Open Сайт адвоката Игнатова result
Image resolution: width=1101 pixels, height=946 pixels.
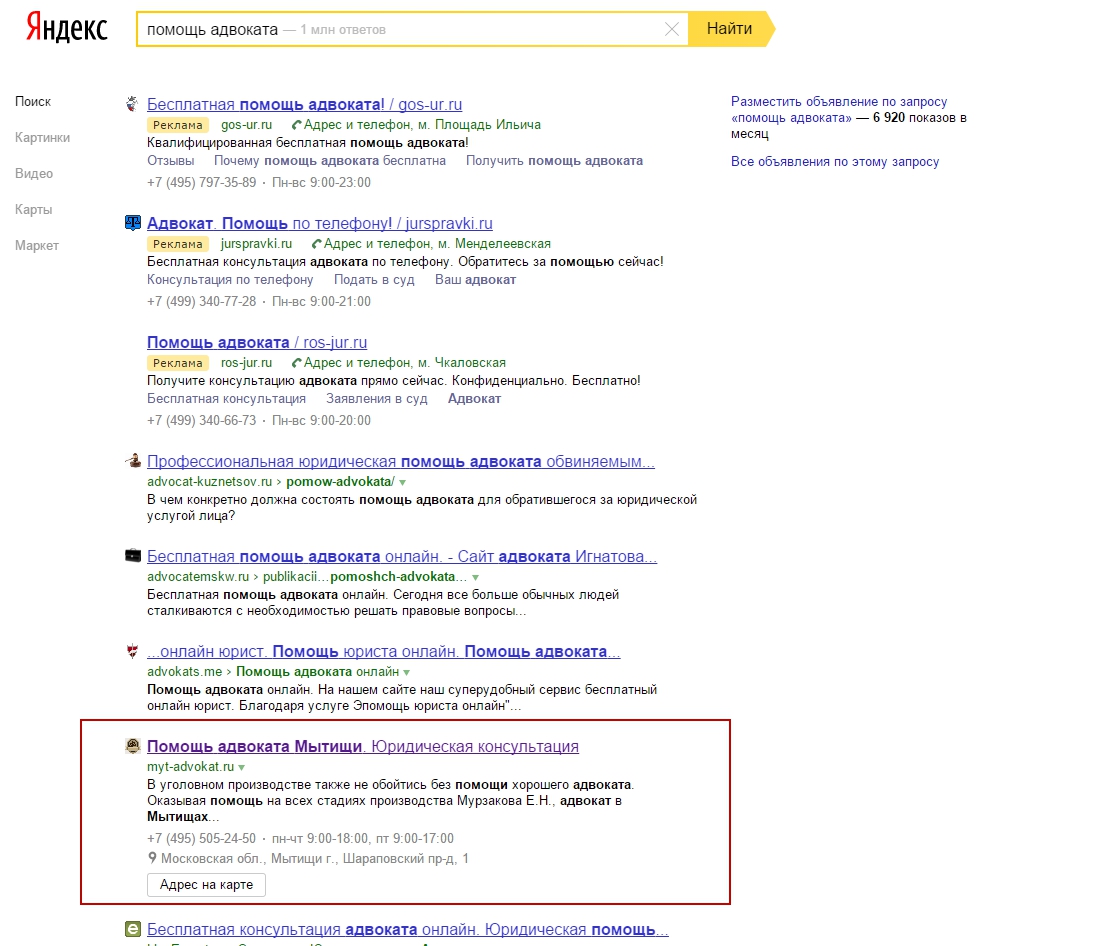click(402, 556)
